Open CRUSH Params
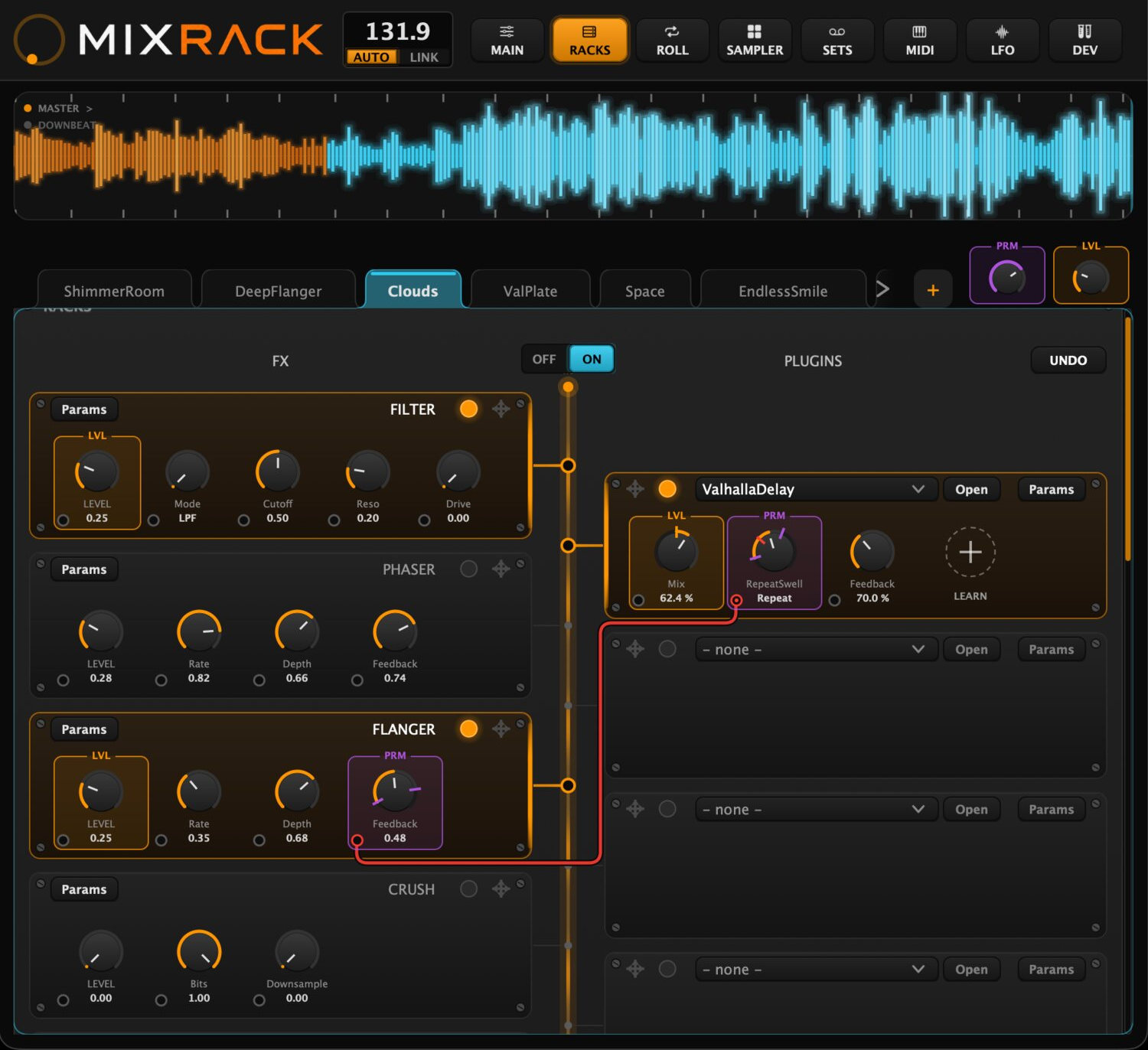1148x1050 pixels. (x=84, y=889)
